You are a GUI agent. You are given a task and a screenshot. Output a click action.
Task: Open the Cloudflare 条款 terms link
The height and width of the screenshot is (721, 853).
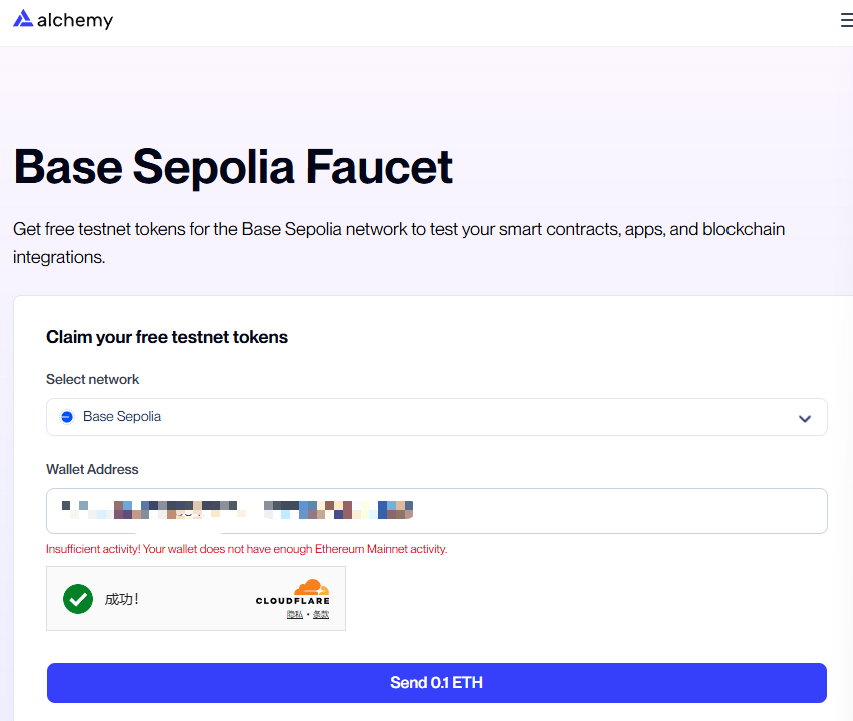coord(320,614)
